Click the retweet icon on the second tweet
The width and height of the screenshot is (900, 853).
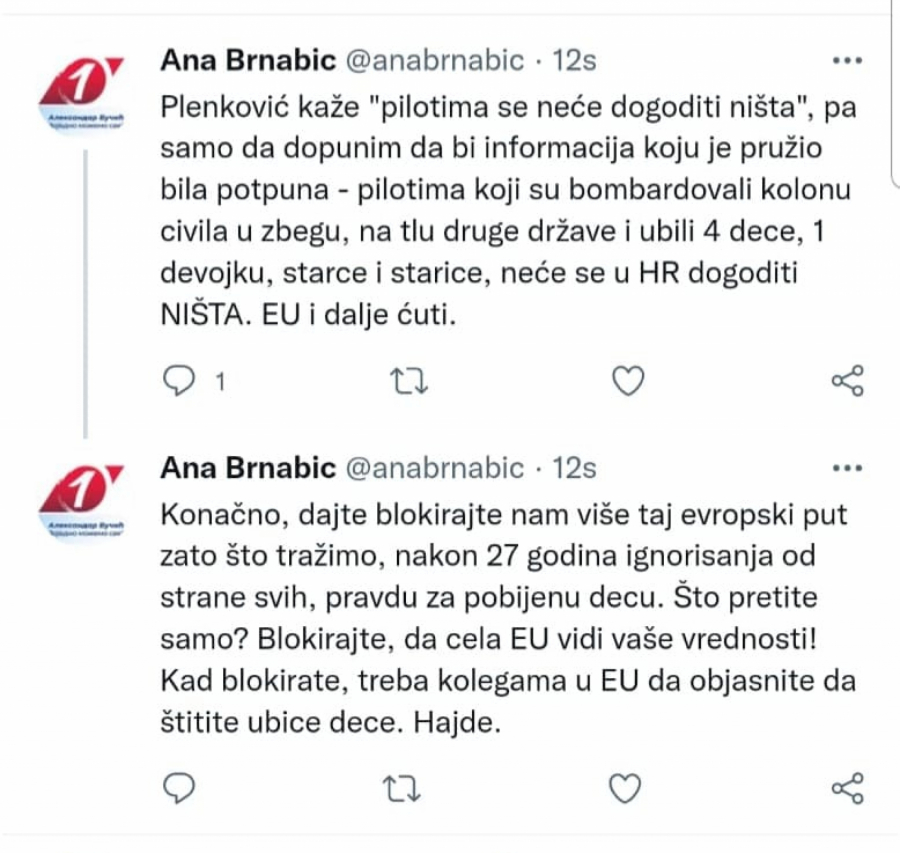[404, 790]
